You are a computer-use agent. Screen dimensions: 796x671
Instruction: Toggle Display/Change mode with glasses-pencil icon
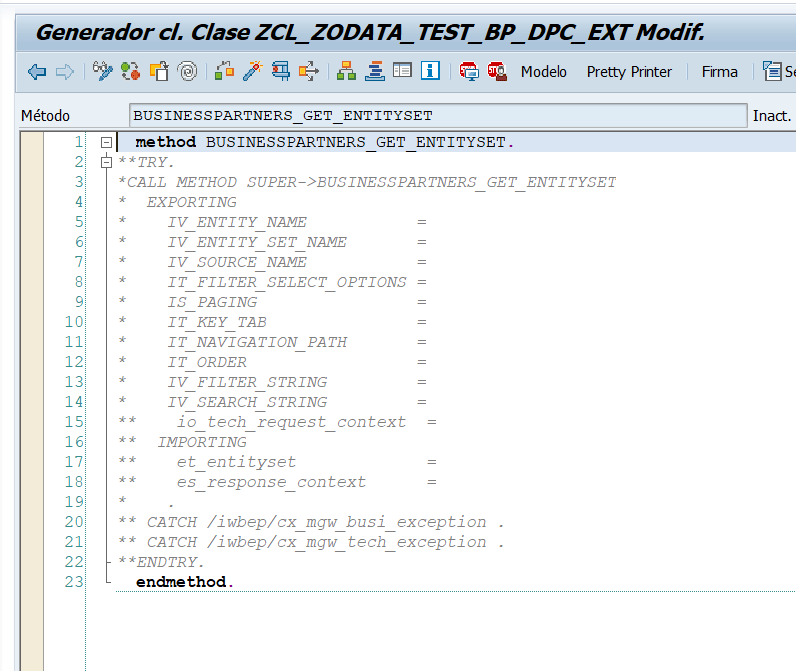(x=102, y=72)
